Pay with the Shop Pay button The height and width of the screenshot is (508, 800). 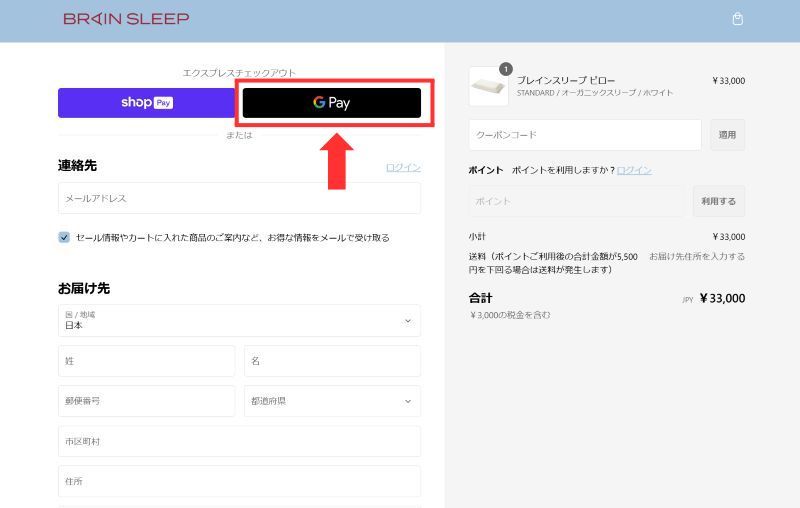coord(146,103)
